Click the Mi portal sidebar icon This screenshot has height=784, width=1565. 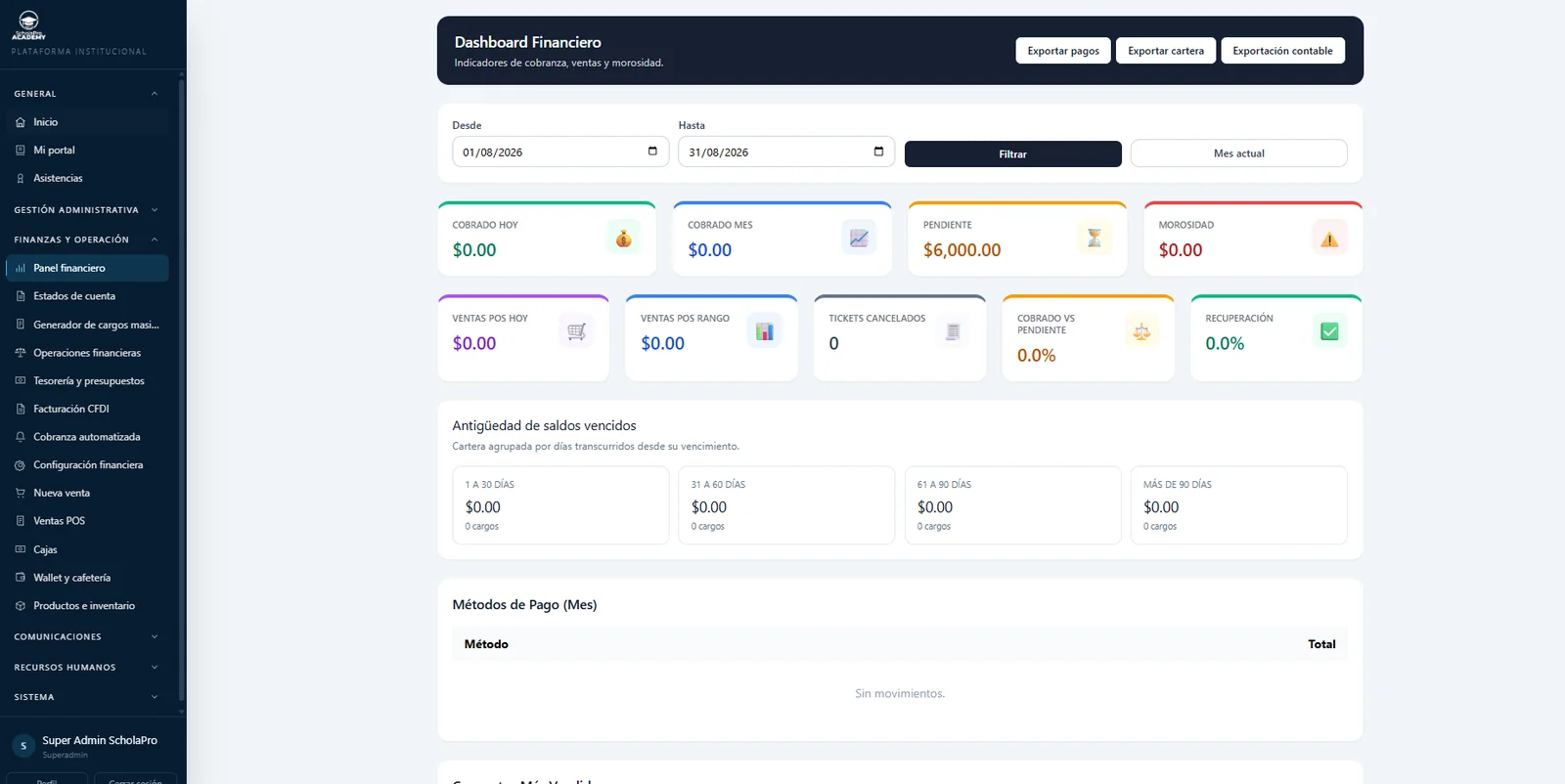[21, 151]
